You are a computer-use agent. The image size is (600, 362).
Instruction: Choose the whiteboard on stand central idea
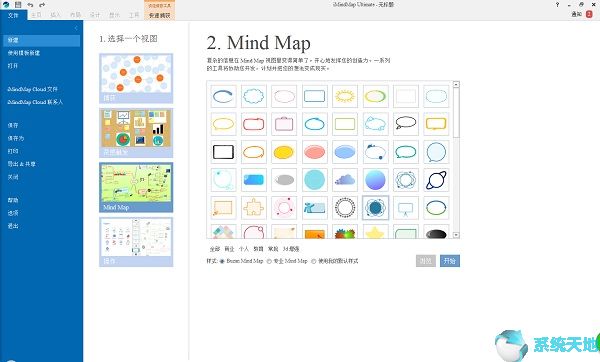coord(406,208)
